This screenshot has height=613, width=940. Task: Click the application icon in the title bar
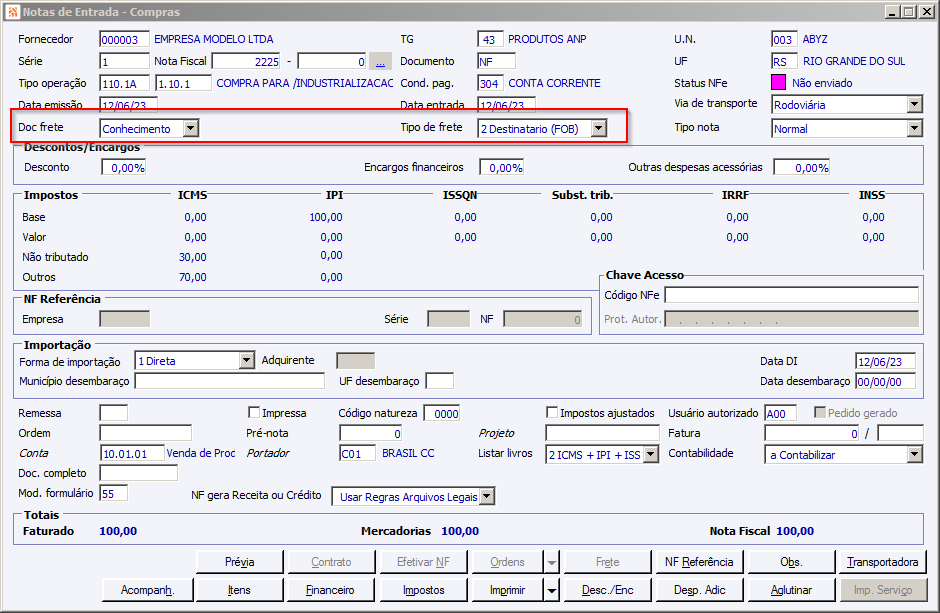click(12, 12)
